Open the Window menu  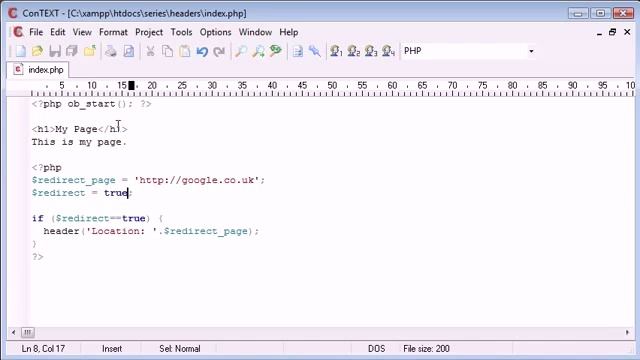click(x=255, y=32)
